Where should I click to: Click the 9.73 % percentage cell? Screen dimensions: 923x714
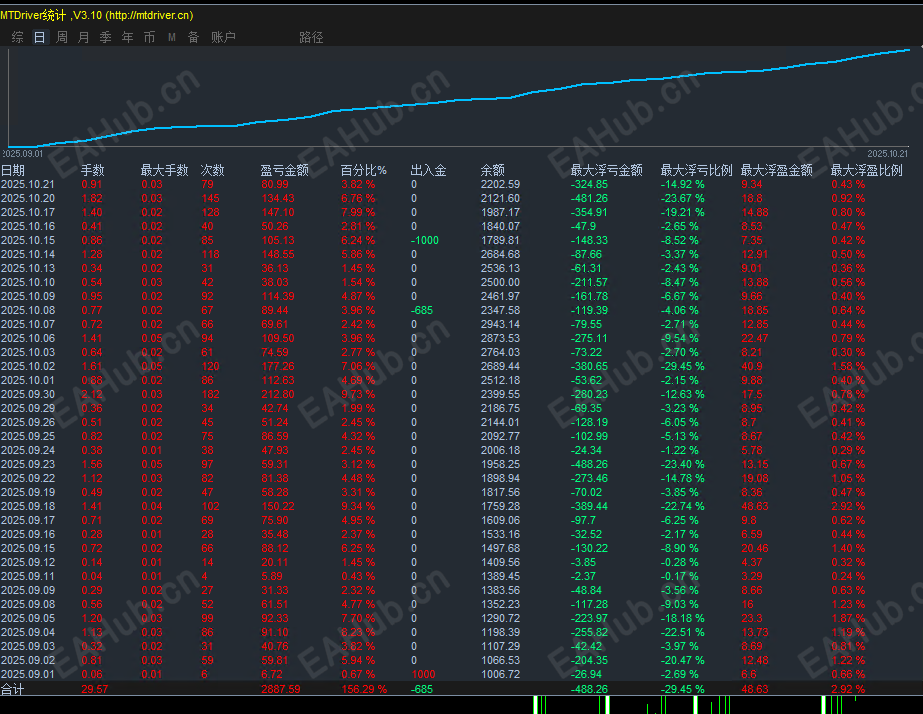tap(358, 394)
